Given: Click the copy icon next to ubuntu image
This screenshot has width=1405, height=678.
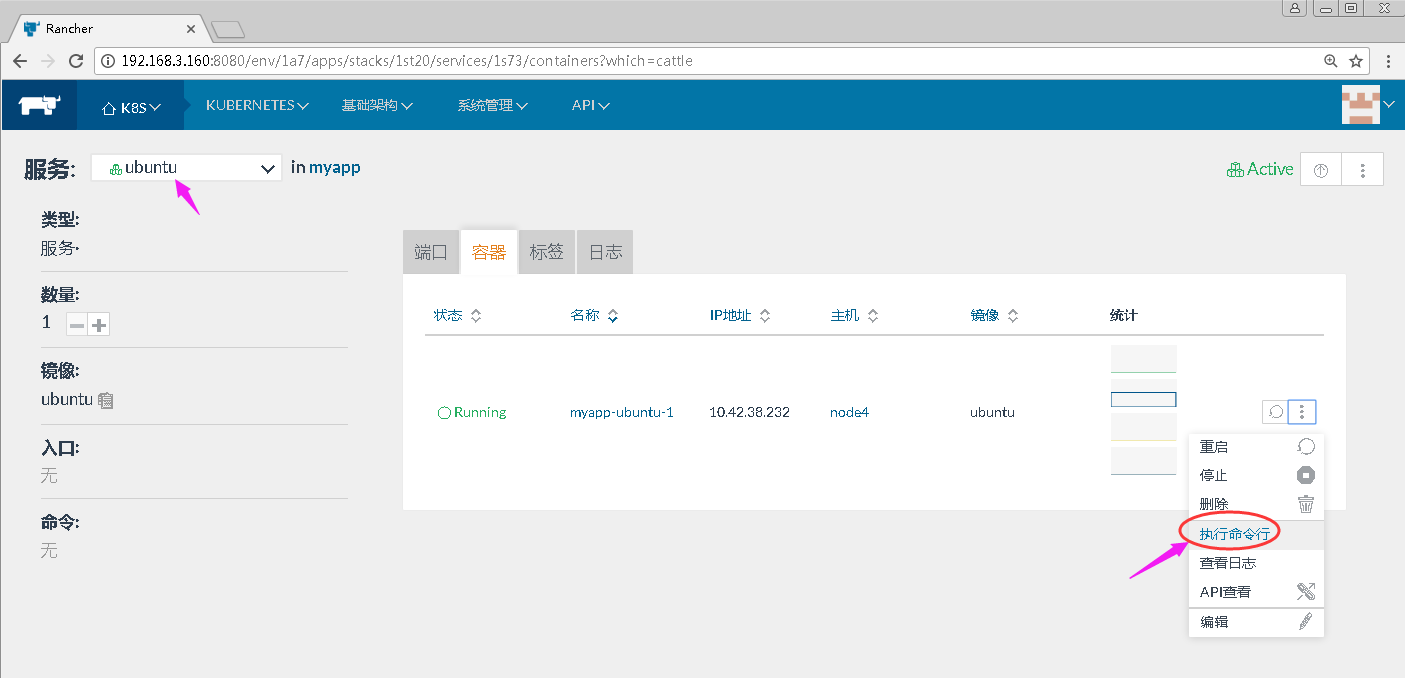Looking at the screenshot, I should click(106, 400).
